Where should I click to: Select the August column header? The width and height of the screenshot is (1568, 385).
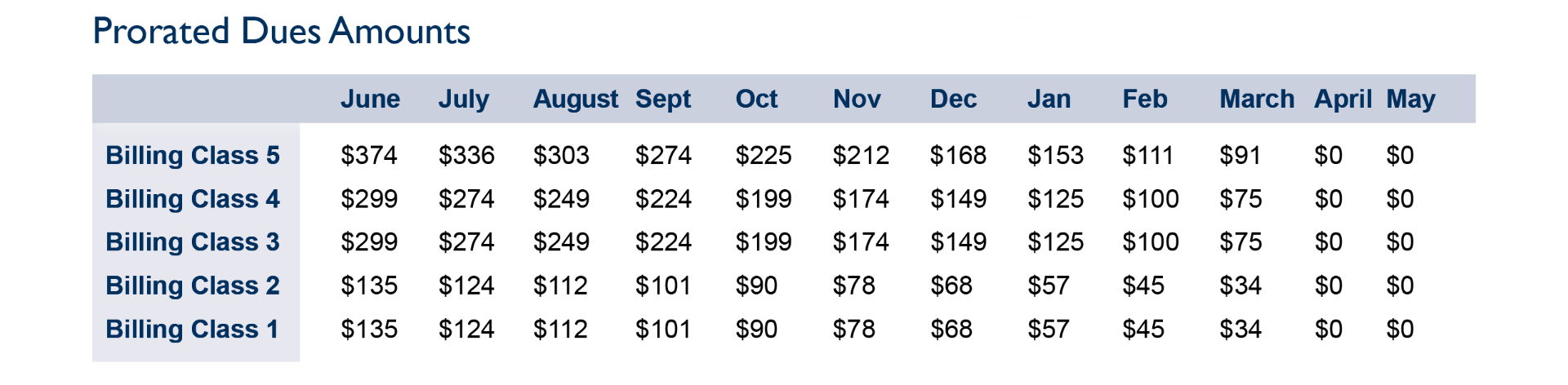[x=576, y=100]
